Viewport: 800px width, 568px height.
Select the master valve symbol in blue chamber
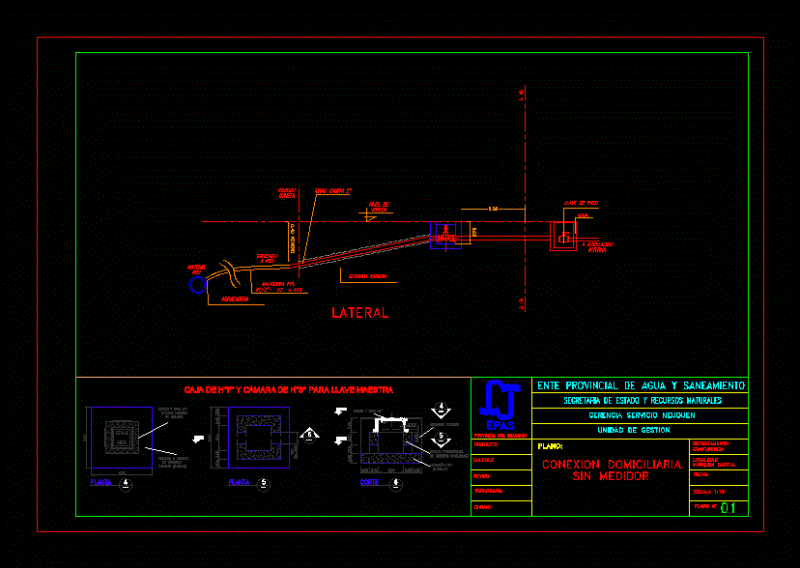coord(445,235)
